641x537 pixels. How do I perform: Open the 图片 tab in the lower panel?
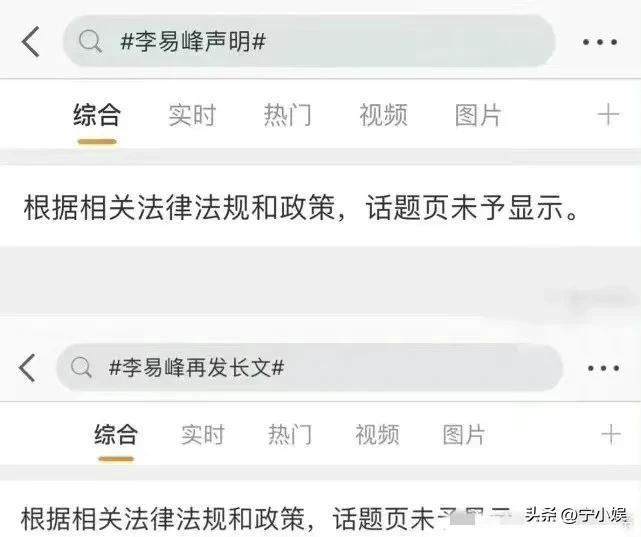(x=464, y=434)
